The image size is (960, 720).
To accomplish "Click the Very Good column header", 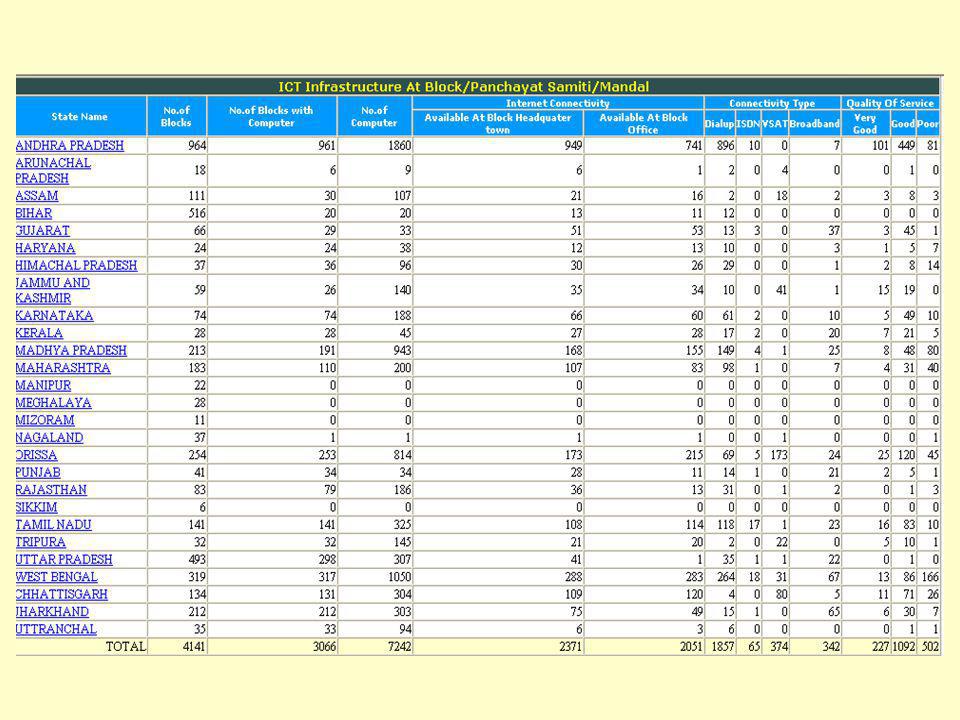I will click(865, 123).
